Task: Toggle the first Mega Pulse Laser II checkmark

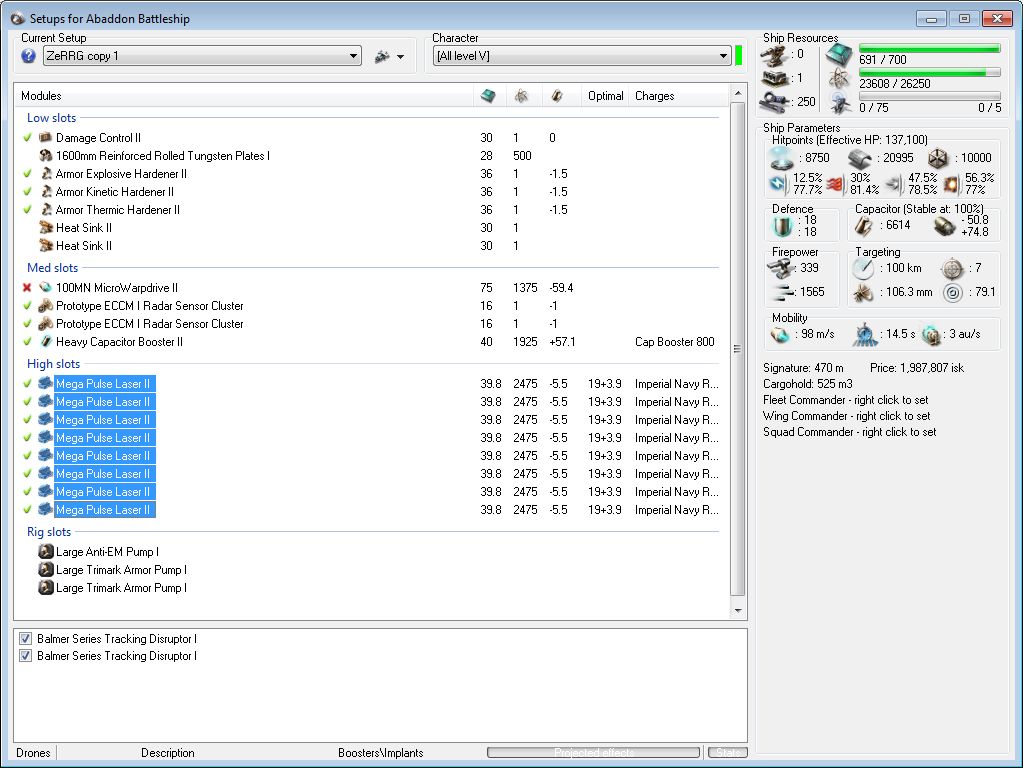Action: [x=27, y=384]
